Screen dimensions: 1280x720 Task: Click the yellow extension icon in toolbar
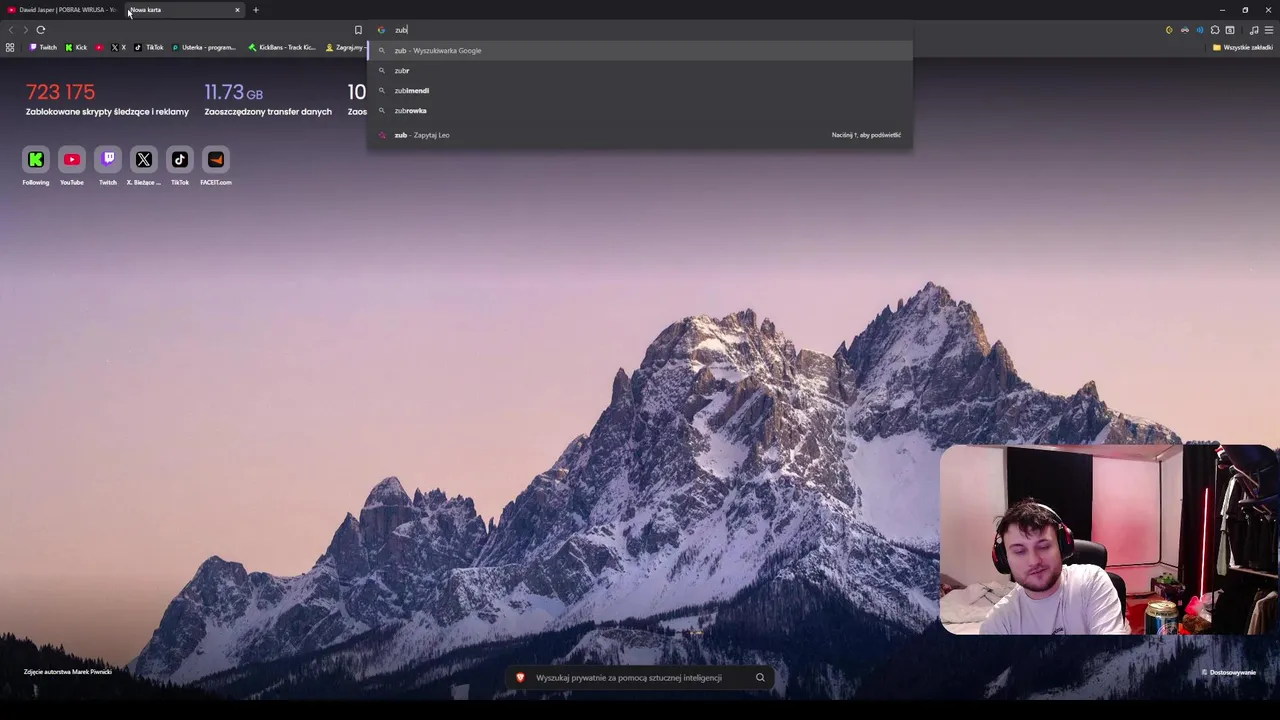coord(1169,30)
